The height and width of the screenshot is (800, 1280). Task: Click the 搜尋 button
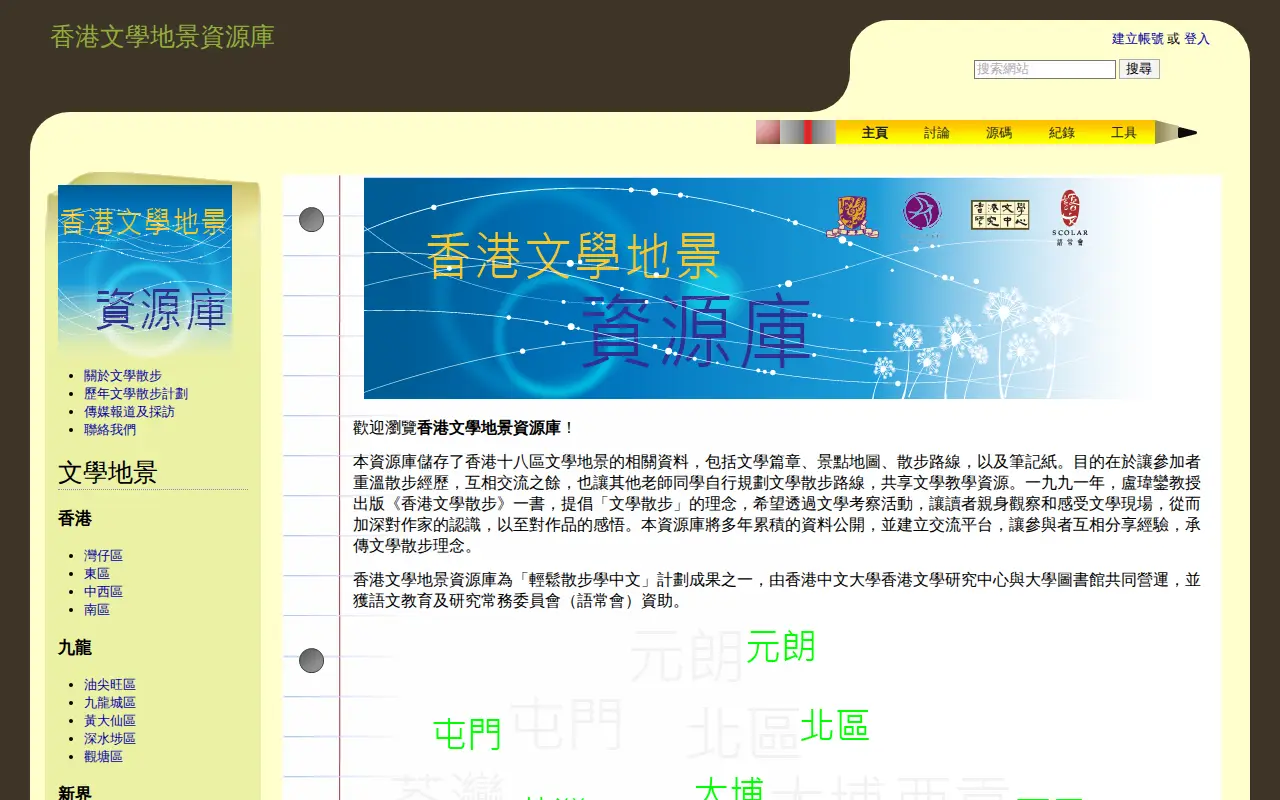pos(1139,69)
